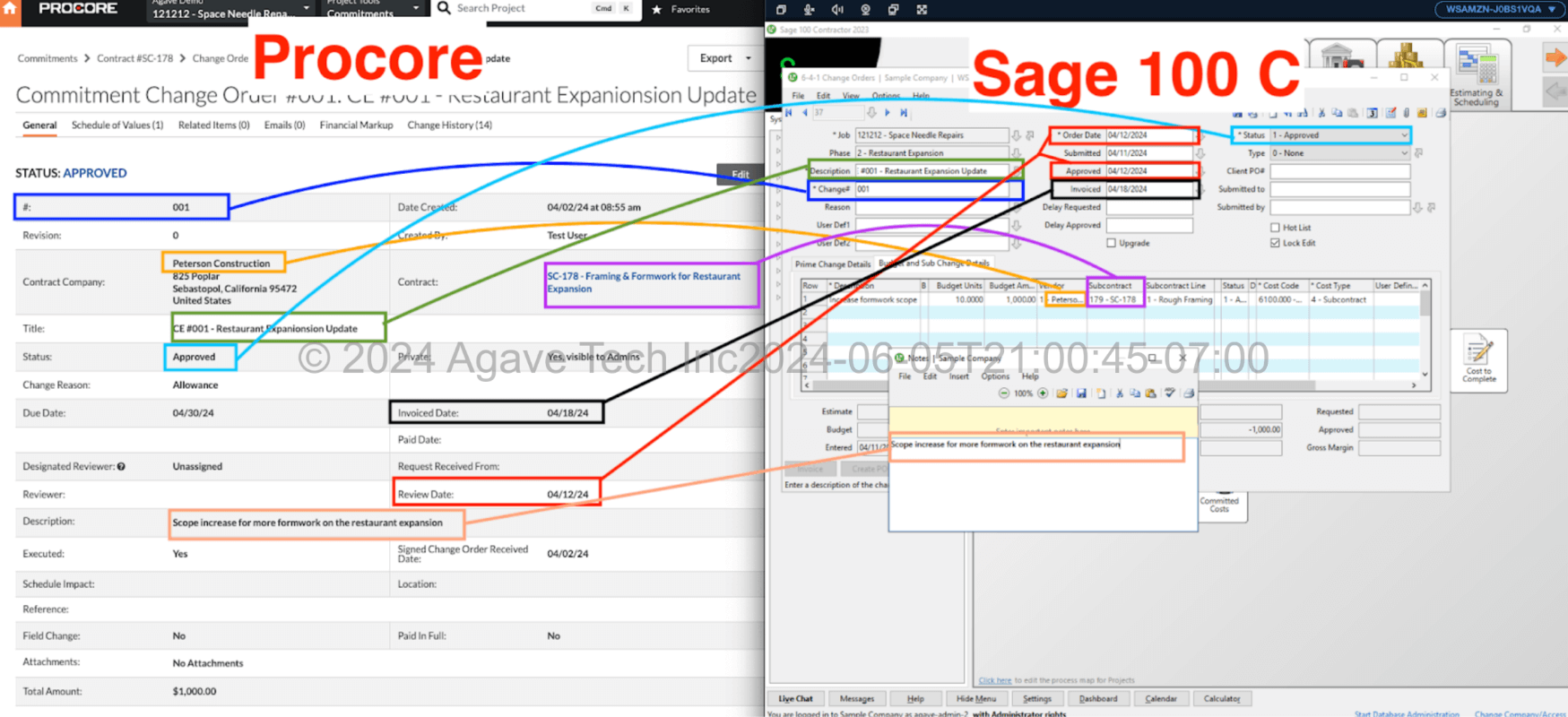This screenshot has height=717, width=1568.
Task: Zoom in using plus icon in Notes window
Action: tap(1043, 393)
